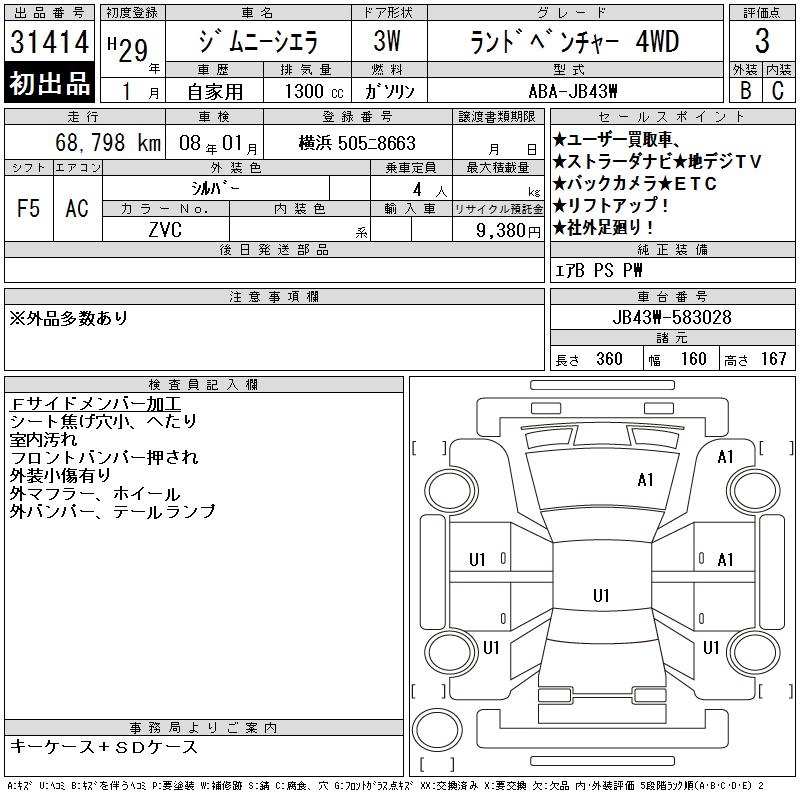Click sales point ★バックカメラ★ETC
The height and width of the screenshot is (800, 800).
click(x=635, y=183)
